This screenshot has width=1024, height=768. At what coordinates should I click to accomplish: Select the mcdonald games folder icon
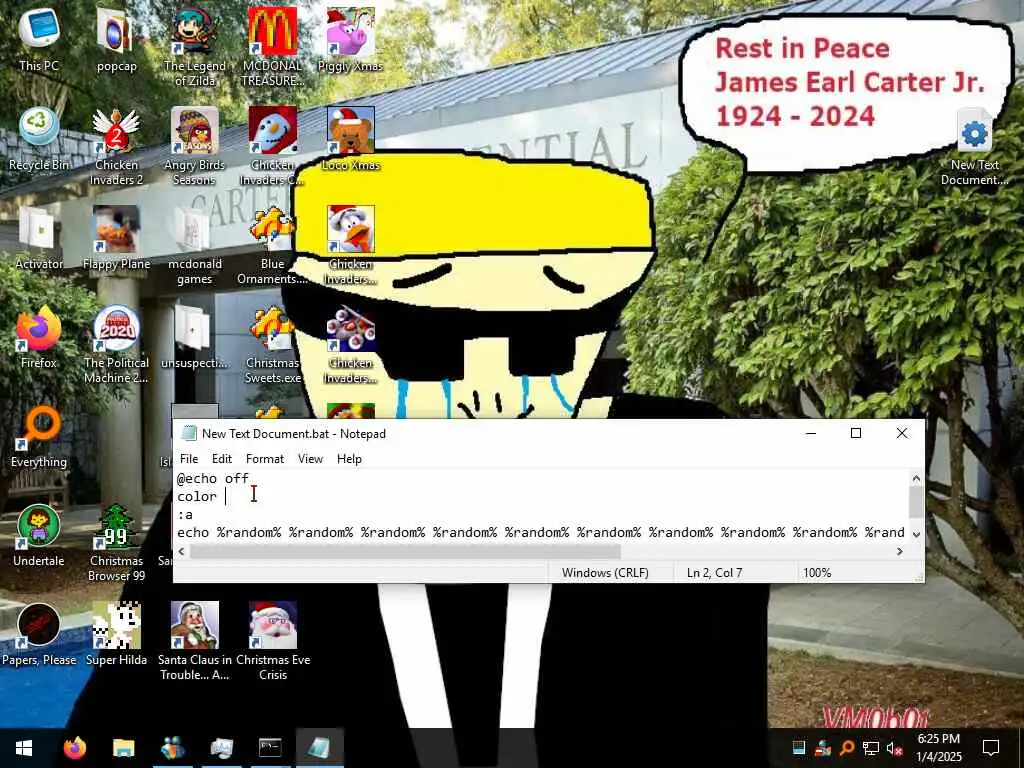click(195, 245)
